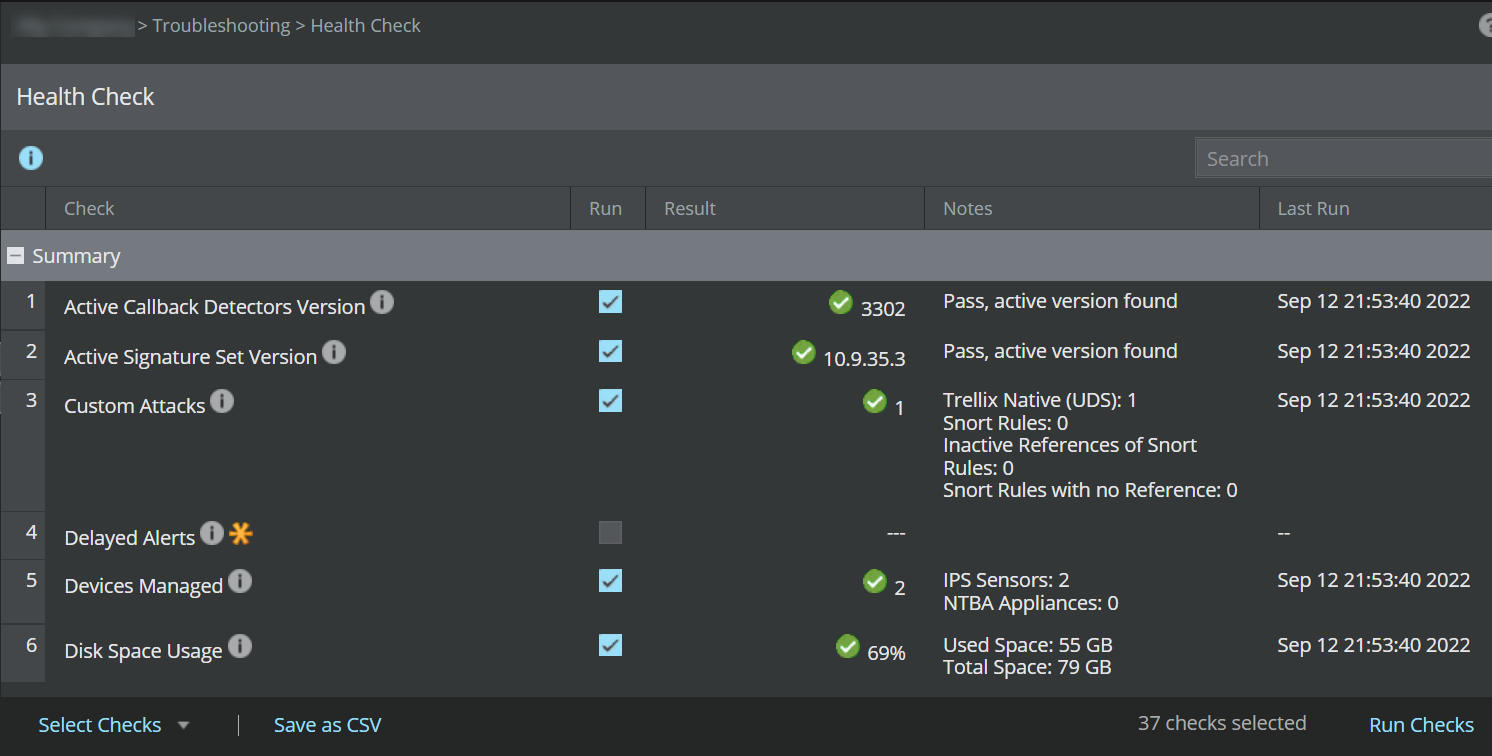1492x756 pixels.
Task: Navigate to Troubleshooting breadcrumb
Action: coord(221,26)
